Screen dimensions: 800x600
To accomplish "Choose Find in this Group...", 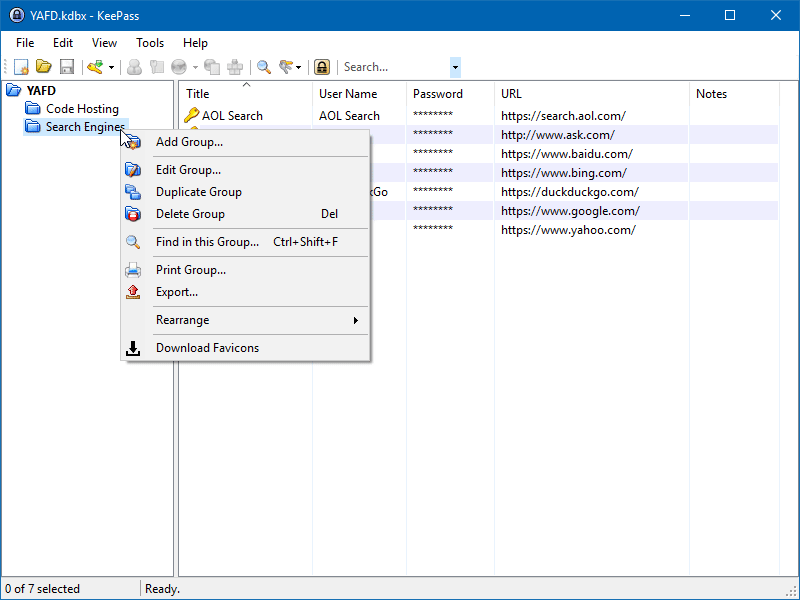I will click(x=245, y=242).
